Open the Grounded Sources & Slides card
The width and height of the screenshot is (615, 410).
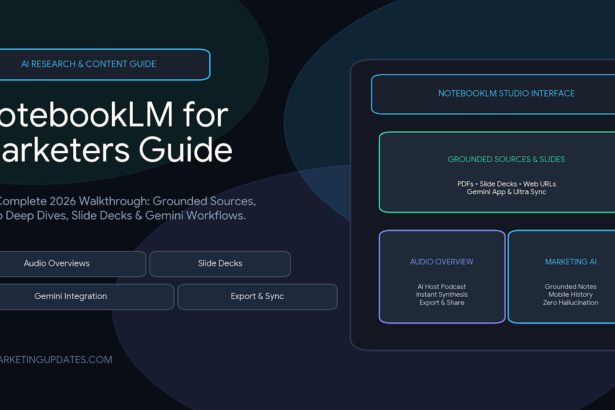click(497, 172)
